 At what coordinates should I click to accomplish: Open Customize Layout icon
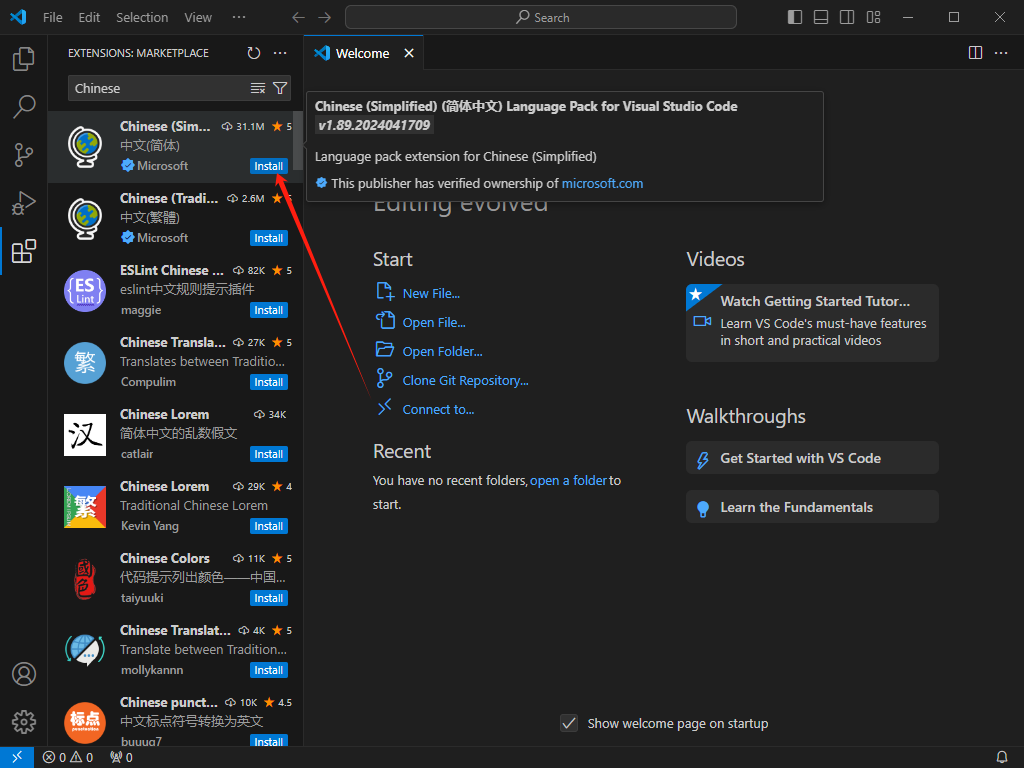(x=873, y=18)
